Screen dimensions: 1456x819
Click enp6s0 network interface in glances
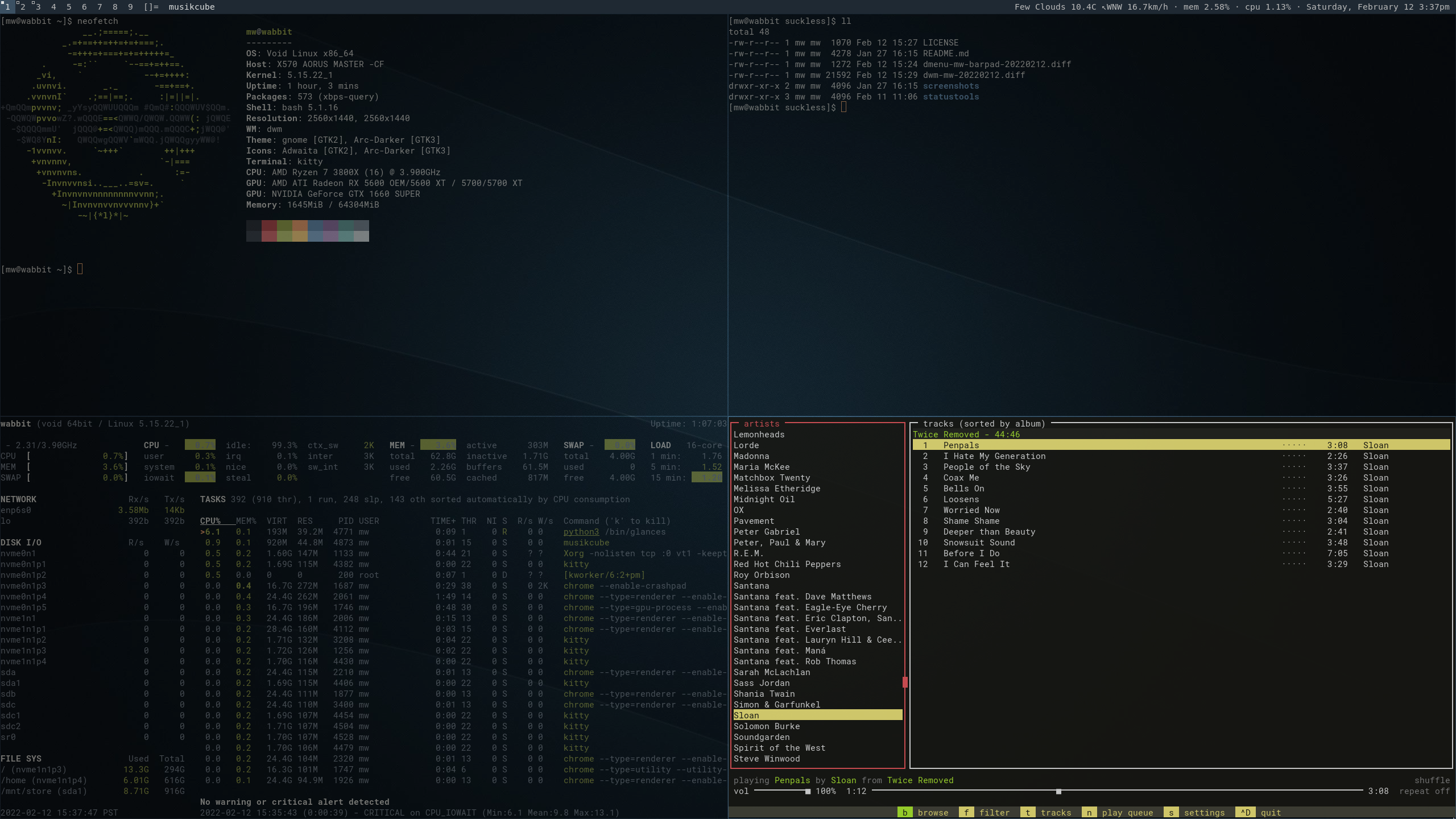(x=16, y=510)
